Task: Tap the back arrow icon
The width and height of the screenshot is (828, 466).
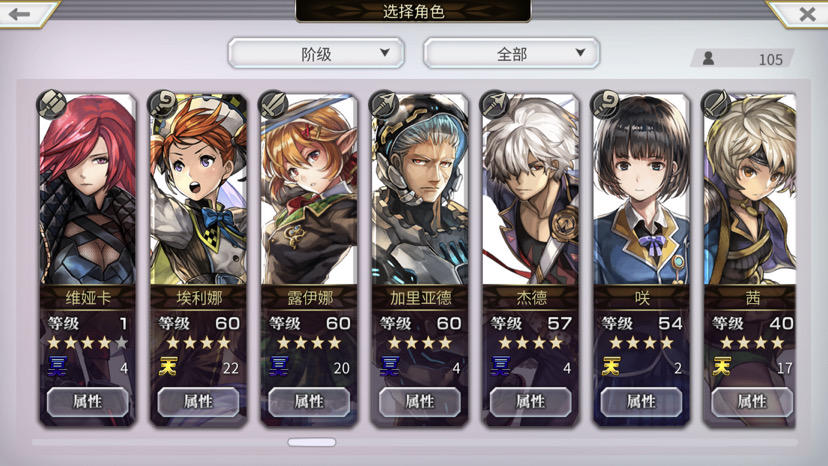Action: (x=20, y=13)
